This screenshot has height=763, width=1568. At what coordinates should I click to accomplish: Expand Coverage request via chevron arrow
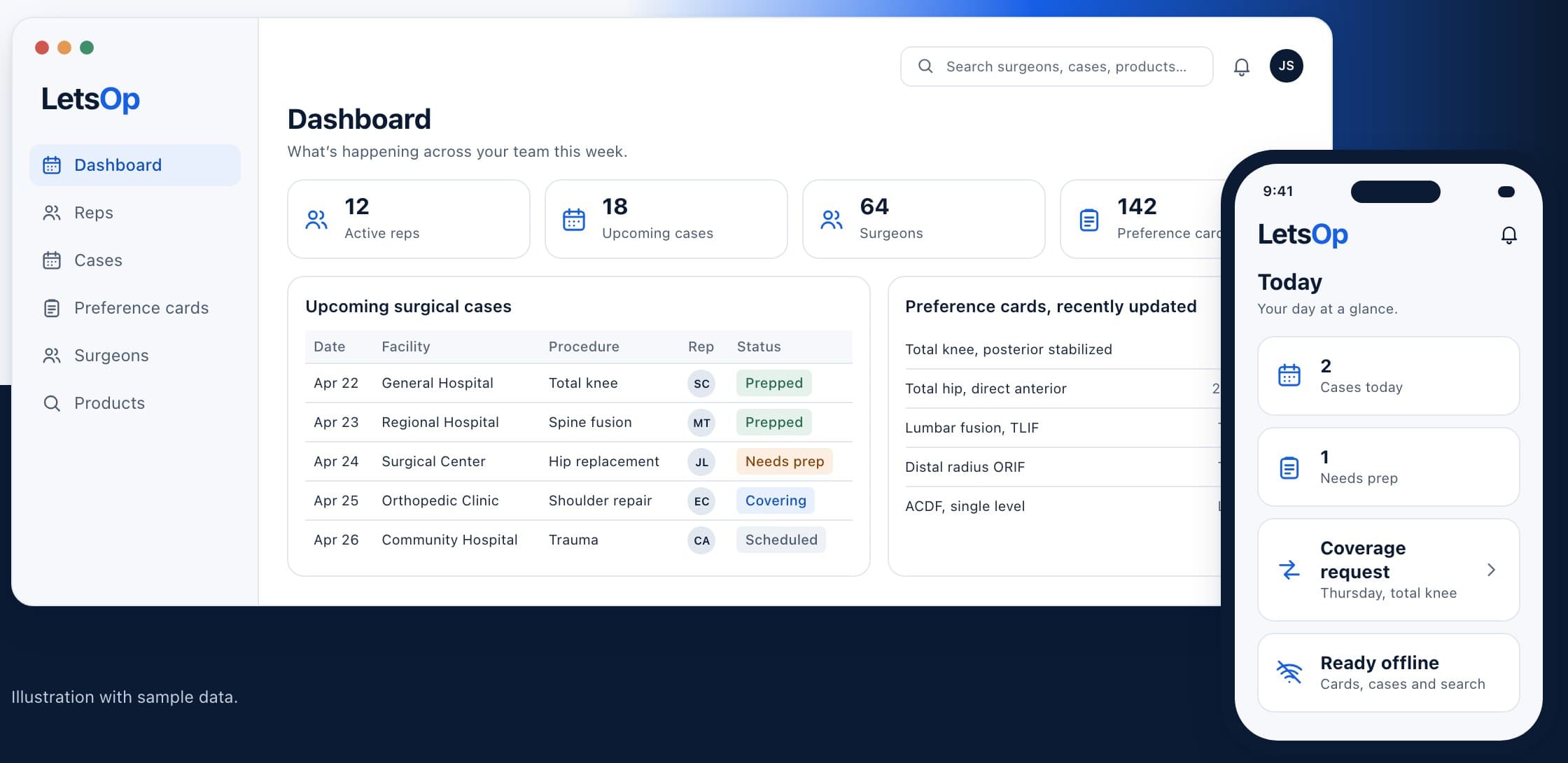[1491, 570]
